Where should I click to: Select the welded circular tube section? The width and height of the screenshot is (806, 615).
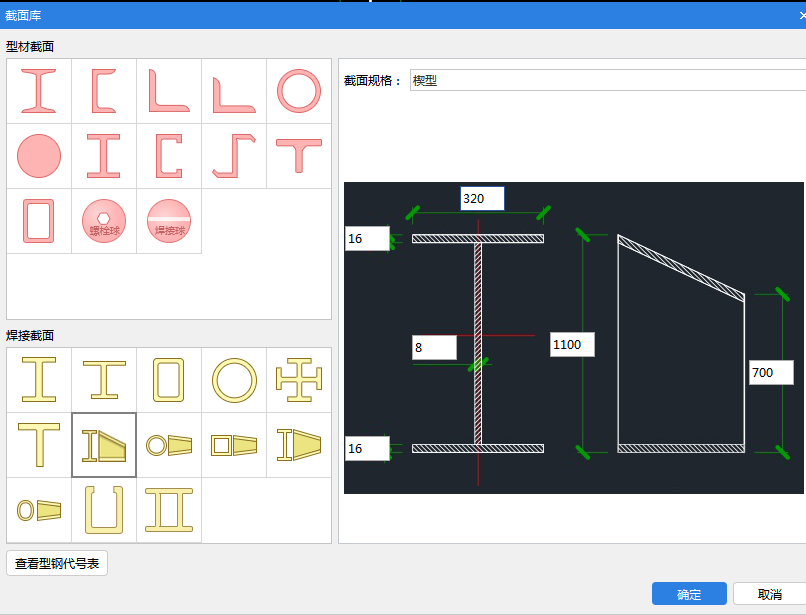234,380
